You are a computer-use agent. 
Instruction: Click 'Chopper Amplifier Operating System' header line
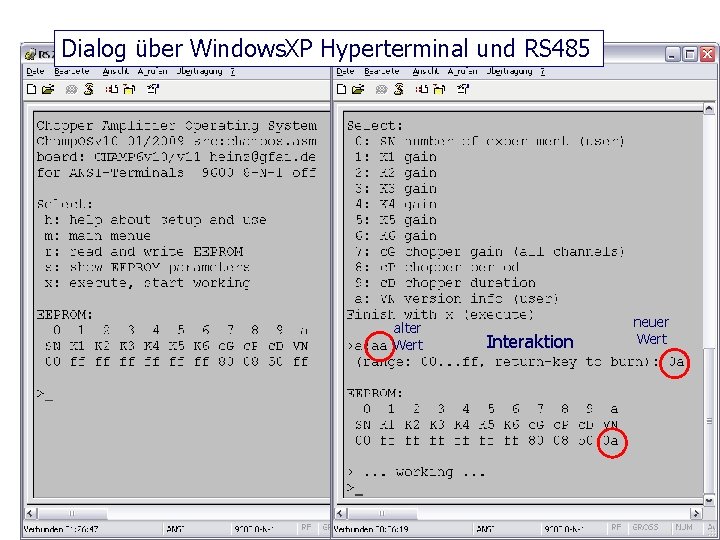coord(177,126)
